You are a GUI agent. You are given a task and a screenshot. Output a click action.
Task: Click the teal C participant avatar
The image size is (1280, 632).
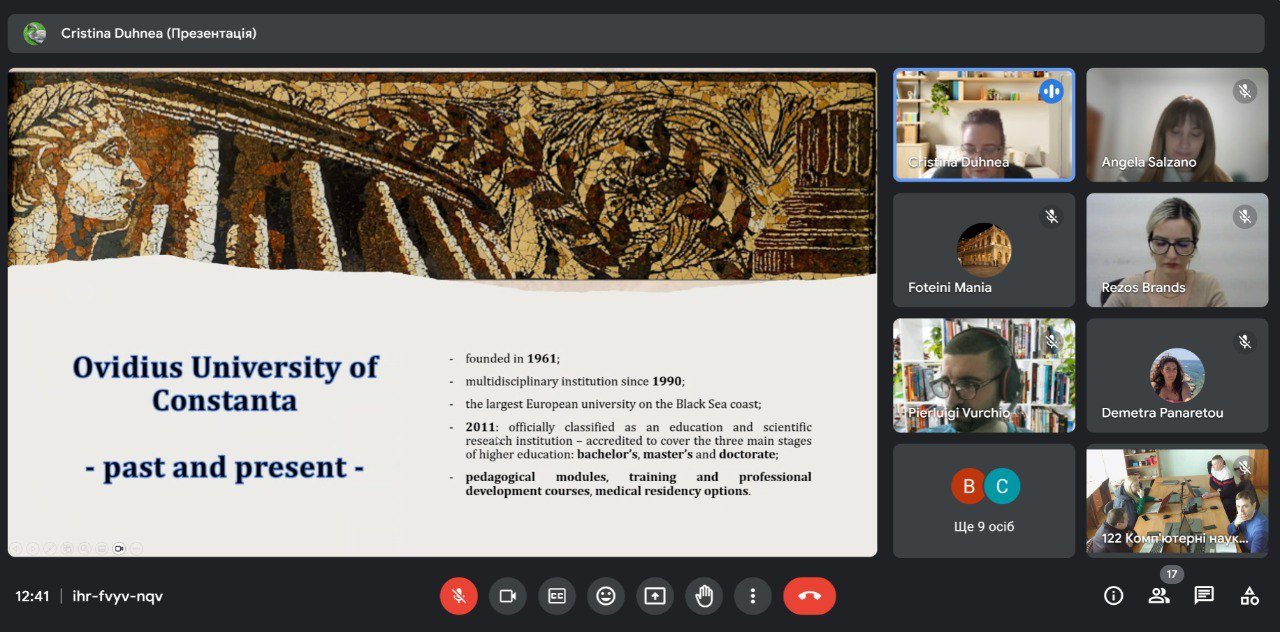click(1001, 485)
